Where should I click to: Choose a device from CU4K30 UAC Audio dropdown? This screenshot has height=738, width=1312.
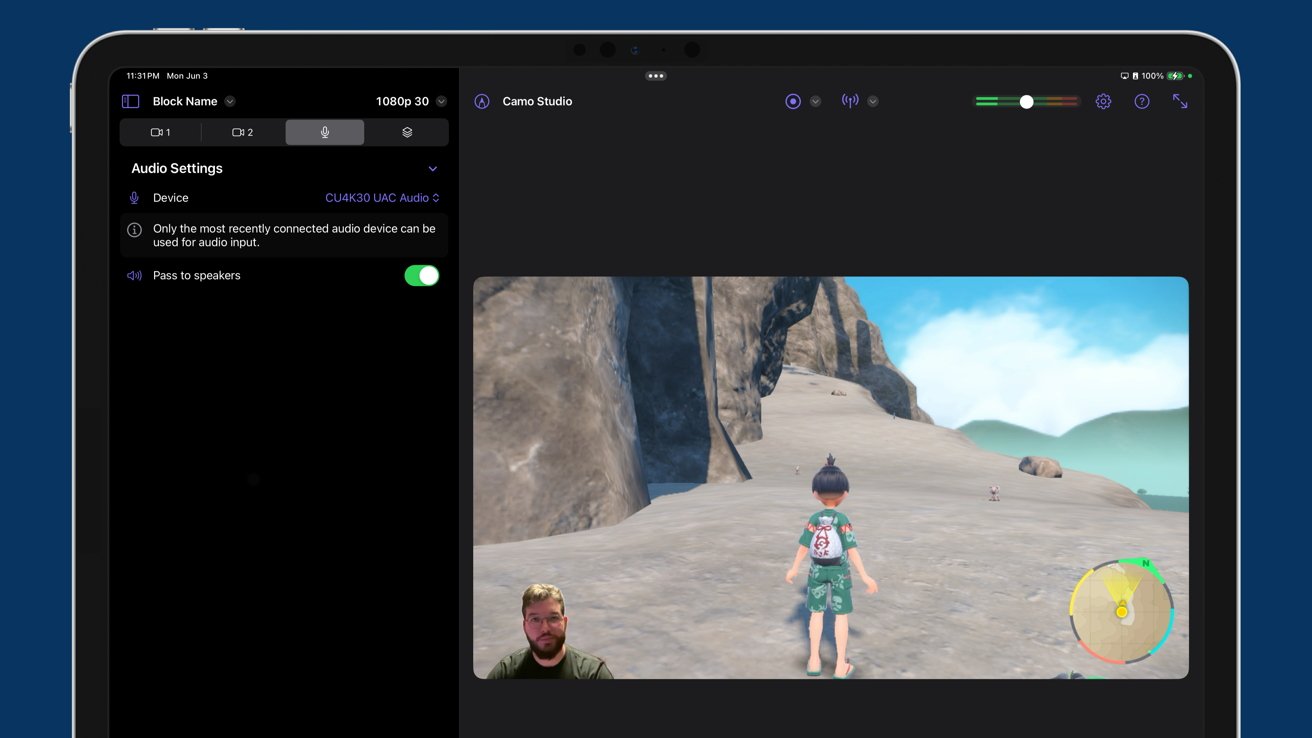[382, 198]
